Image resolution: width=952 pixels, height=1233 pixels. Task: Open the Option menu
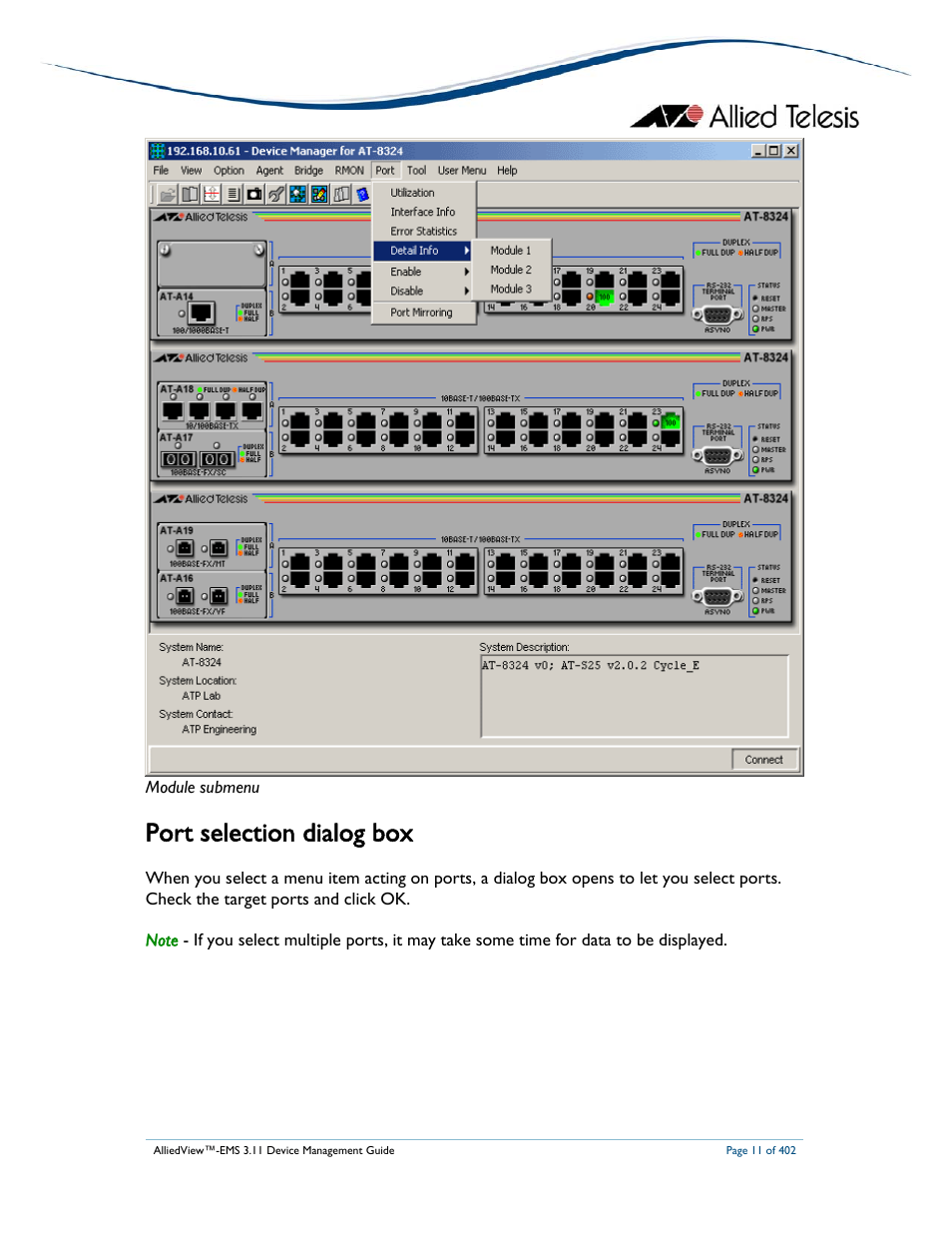(229, 171)
